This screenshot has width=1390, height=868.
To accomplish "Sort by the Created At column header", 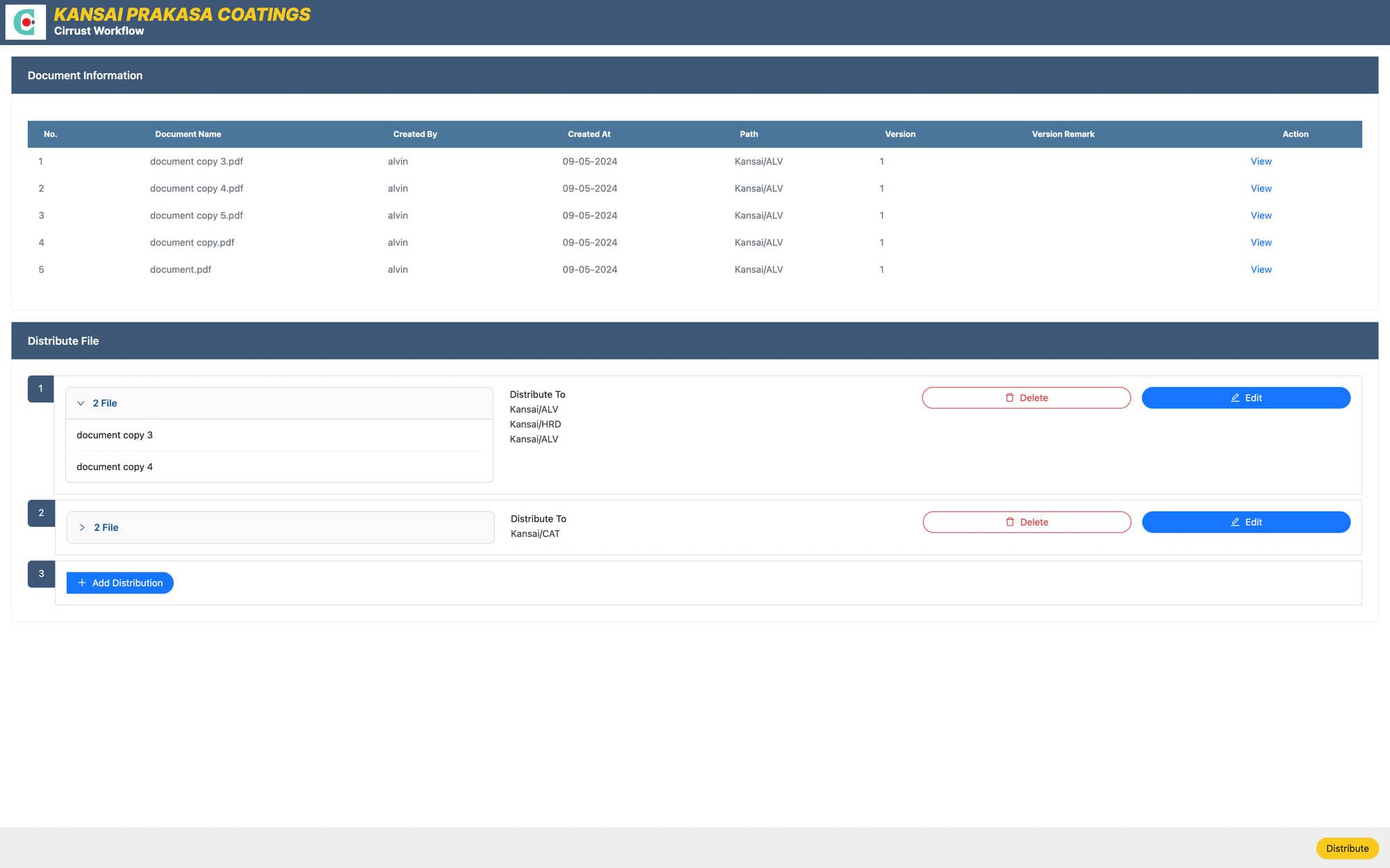I will (x=589, y=133).
